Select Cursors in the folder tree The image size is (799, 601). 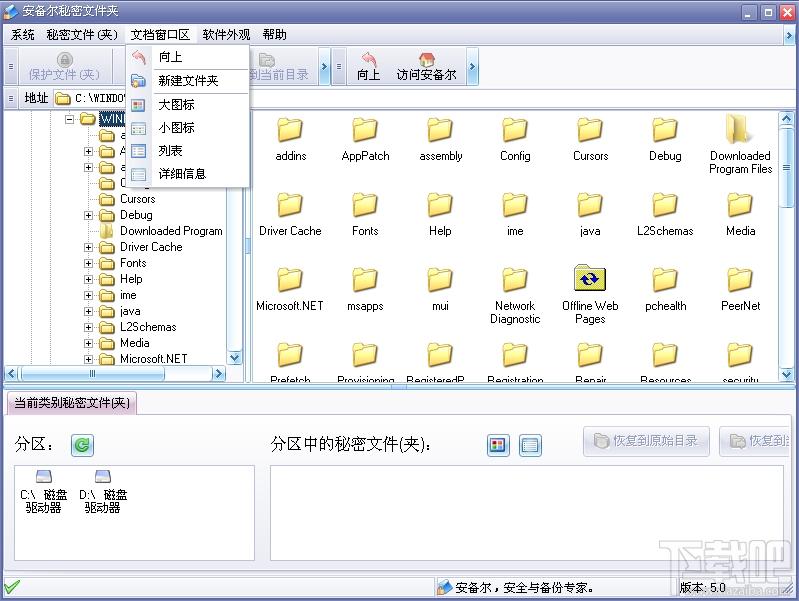tap(138, 199)
